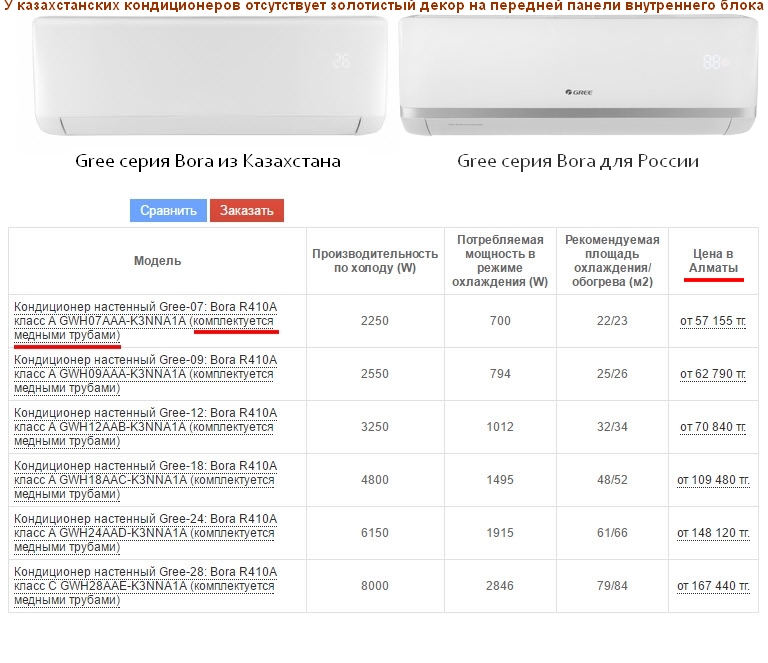Click the Рекомендуемая площадь охлаждения column header
Image resolution: width=768 pixels, height=663 pixels.
click(612, 261)
